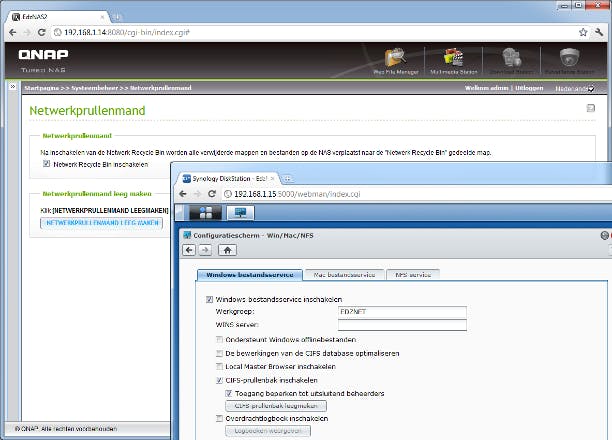Click NETWERKPRULLENMAND LEEG MAKEN button

(101, 223)
